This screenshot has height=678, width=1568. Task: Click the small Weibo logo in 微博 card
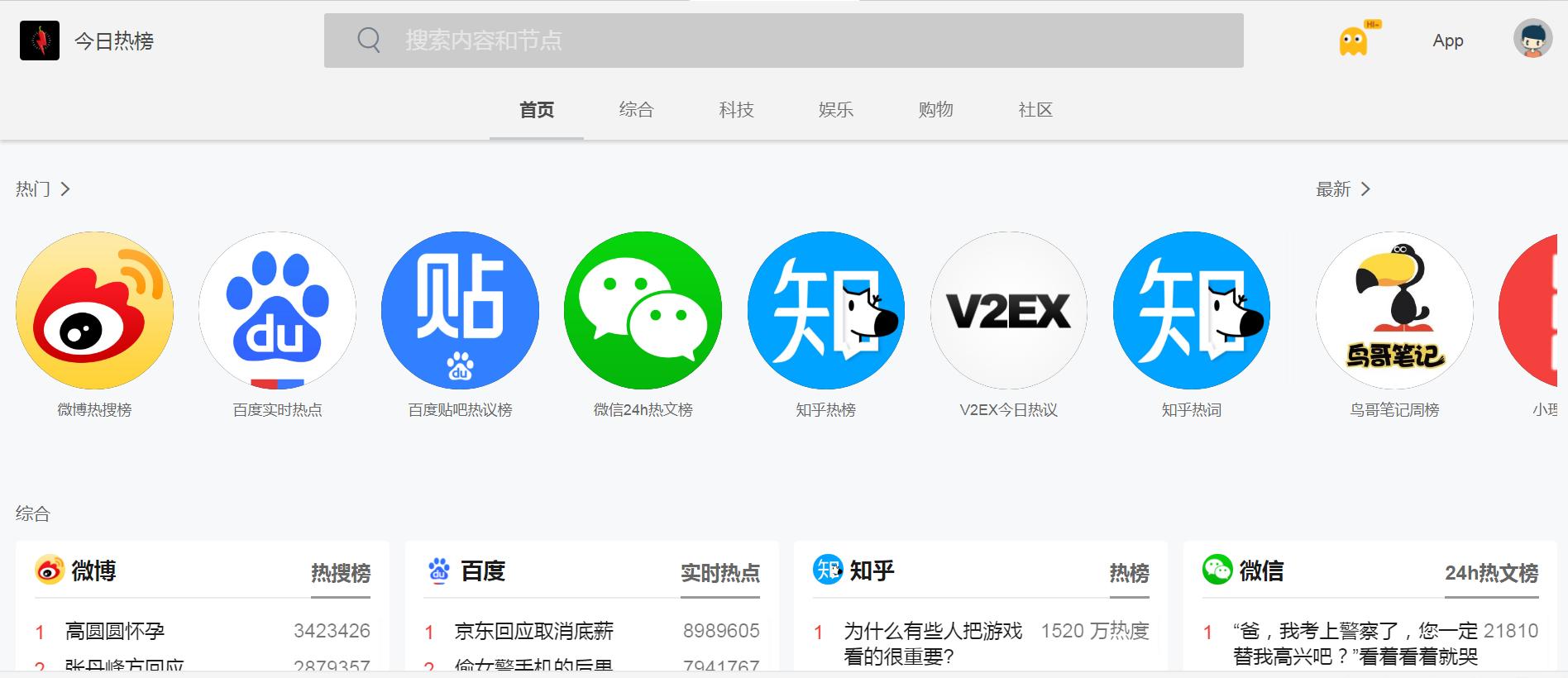[50, 570]
